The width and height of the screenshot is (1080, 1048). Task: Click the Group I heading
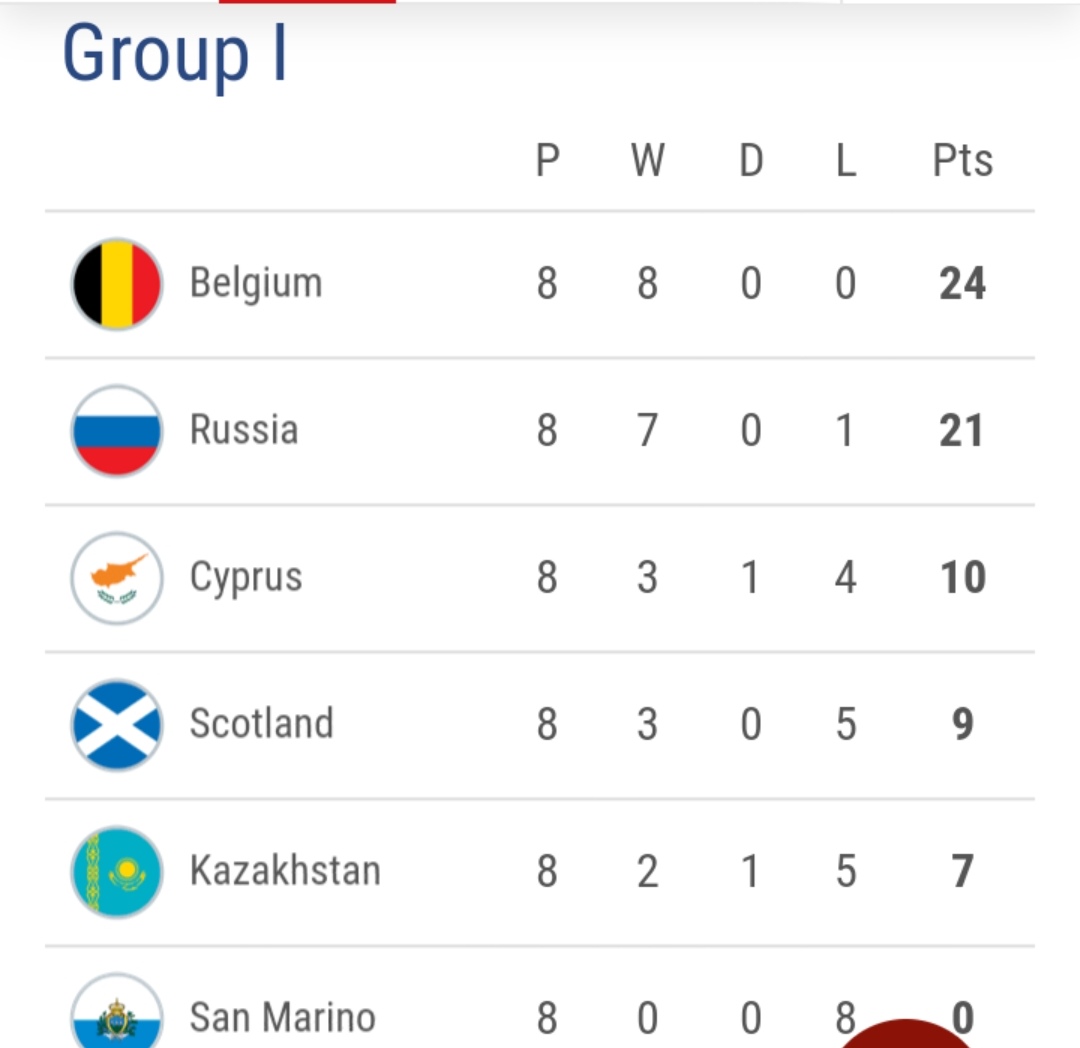pos(175,54)
